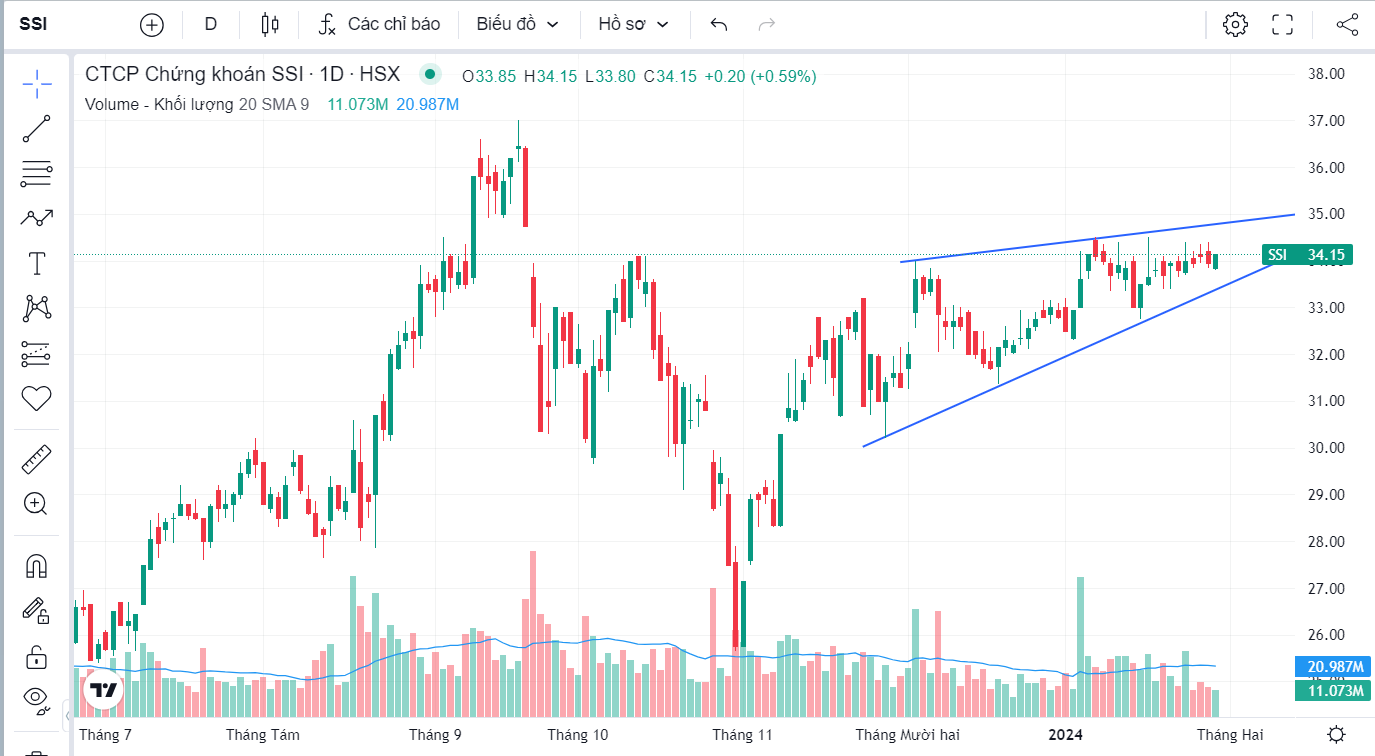Toggle lock all drawing tools

[37, 657]
